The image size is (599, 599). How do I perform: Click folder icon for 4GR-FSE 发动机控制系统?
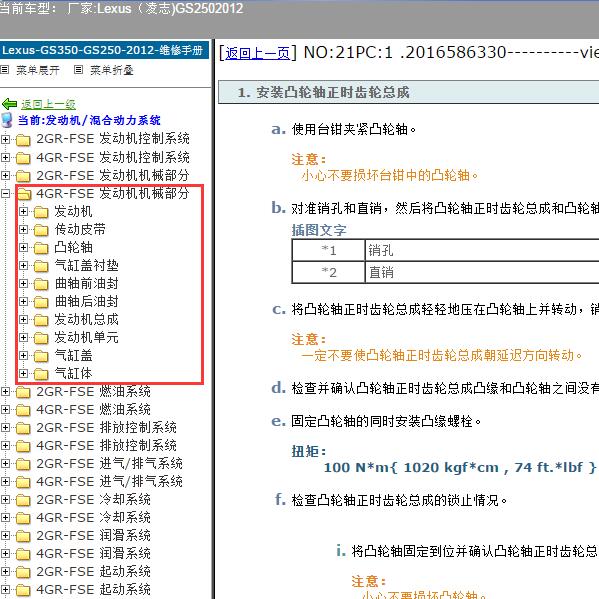(x=23, y=158)
